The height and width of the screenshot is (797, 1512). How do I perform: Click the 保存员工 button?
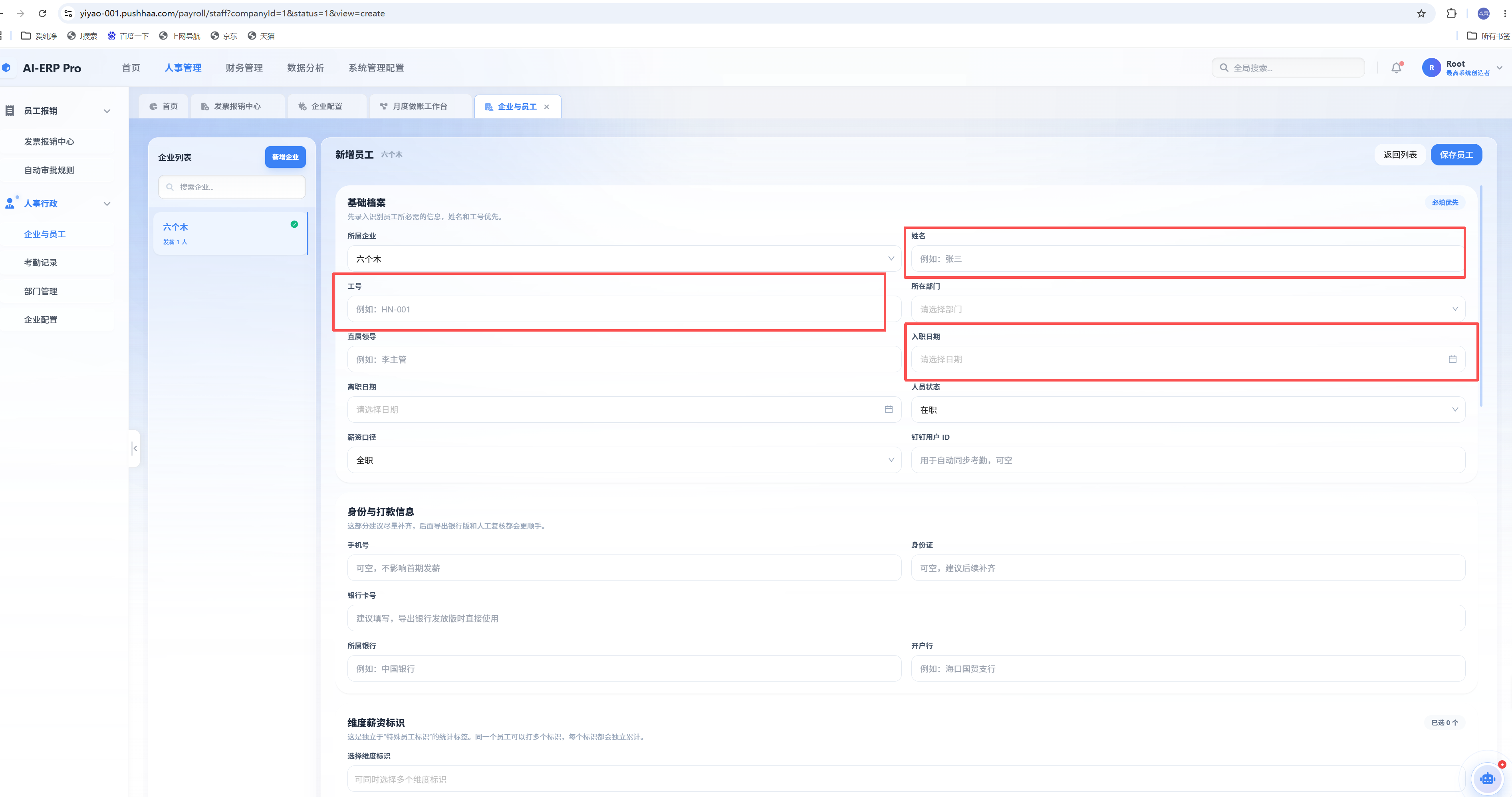click(1456, 155)
